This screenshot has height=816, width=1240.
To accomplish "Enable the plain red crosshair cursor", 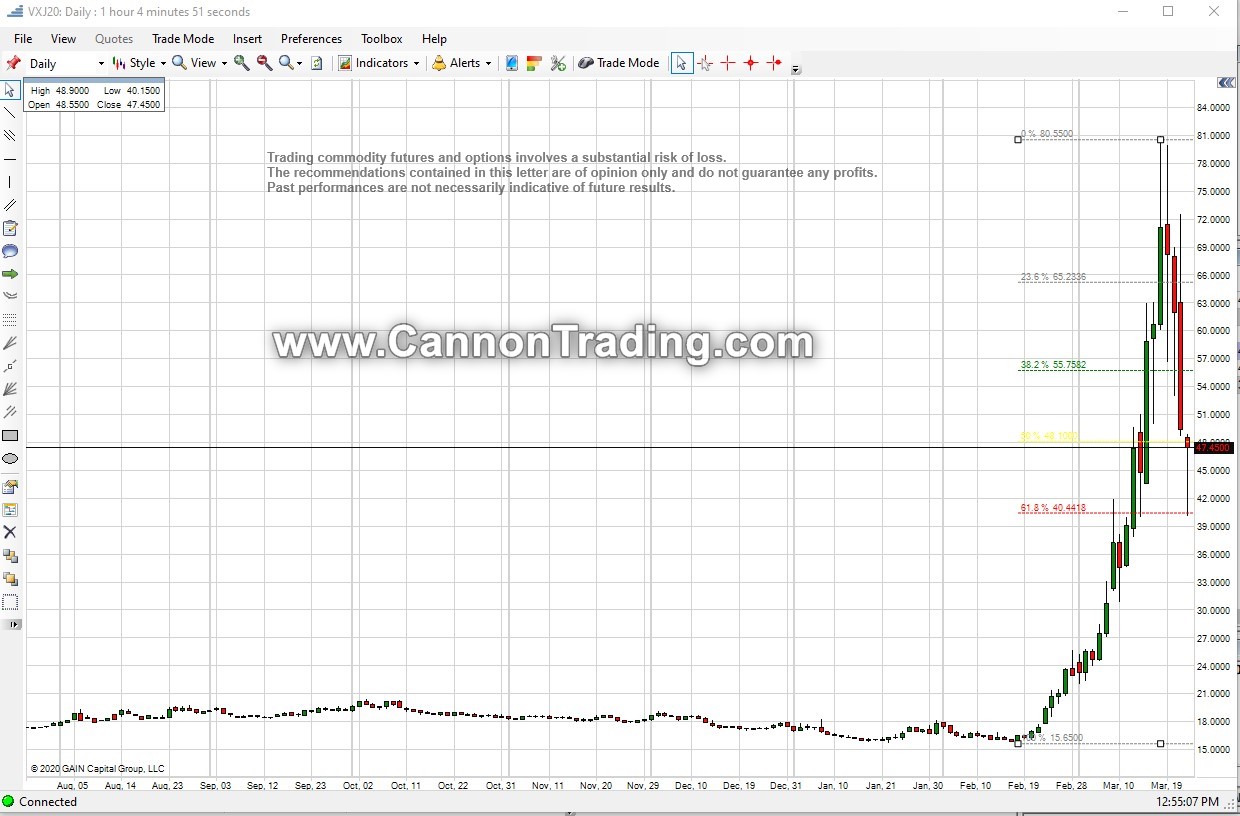I will [728, 63].
